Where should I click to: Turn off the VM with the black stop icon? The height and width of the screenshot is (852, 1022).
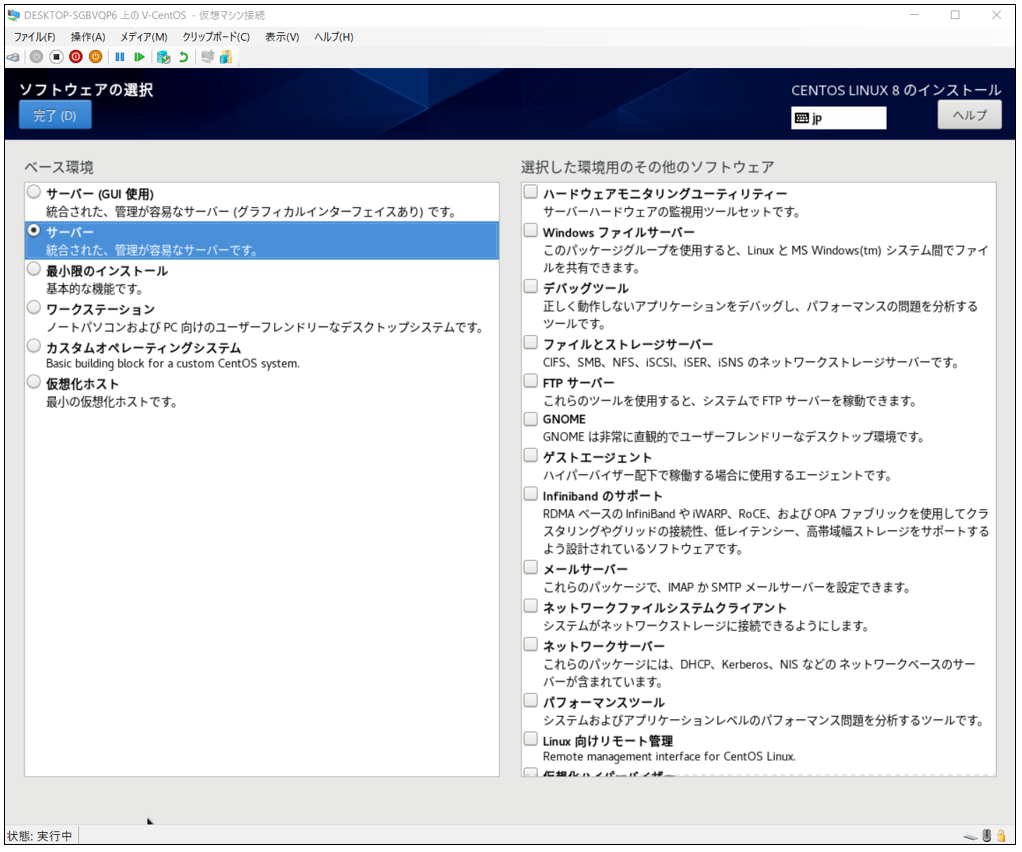[x=57, y=57]
